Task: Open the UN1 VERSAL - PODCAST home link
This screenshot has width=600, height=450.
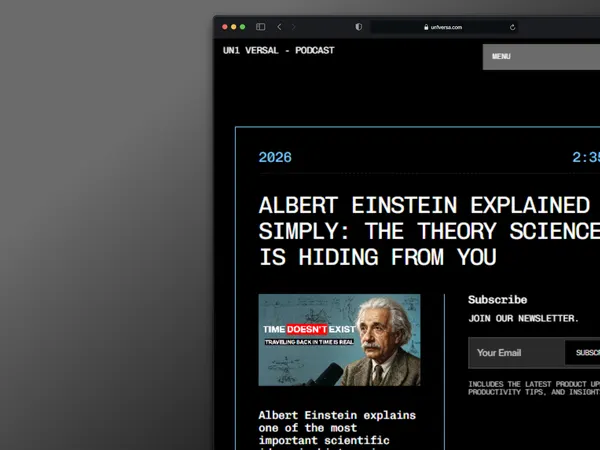Action: [x=279, y=51]
